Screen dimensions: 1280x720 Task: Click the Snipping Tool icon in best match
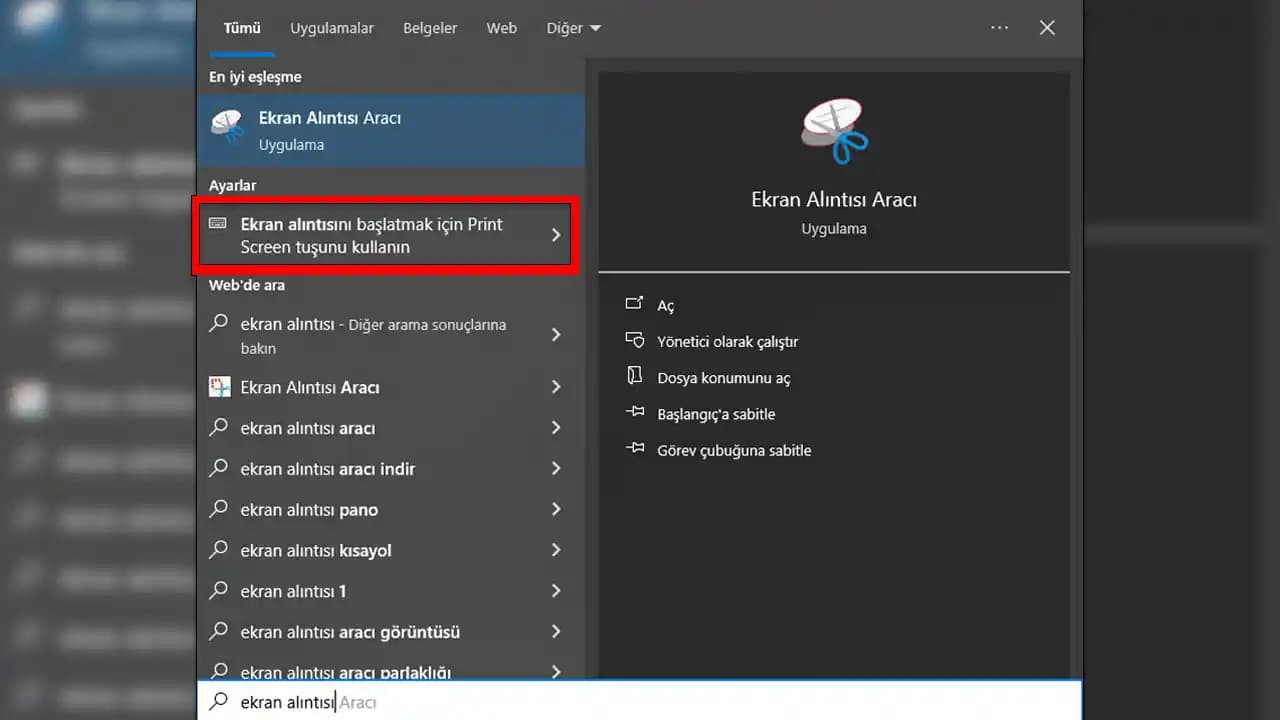pyautogui.click(x=228, y=128)
